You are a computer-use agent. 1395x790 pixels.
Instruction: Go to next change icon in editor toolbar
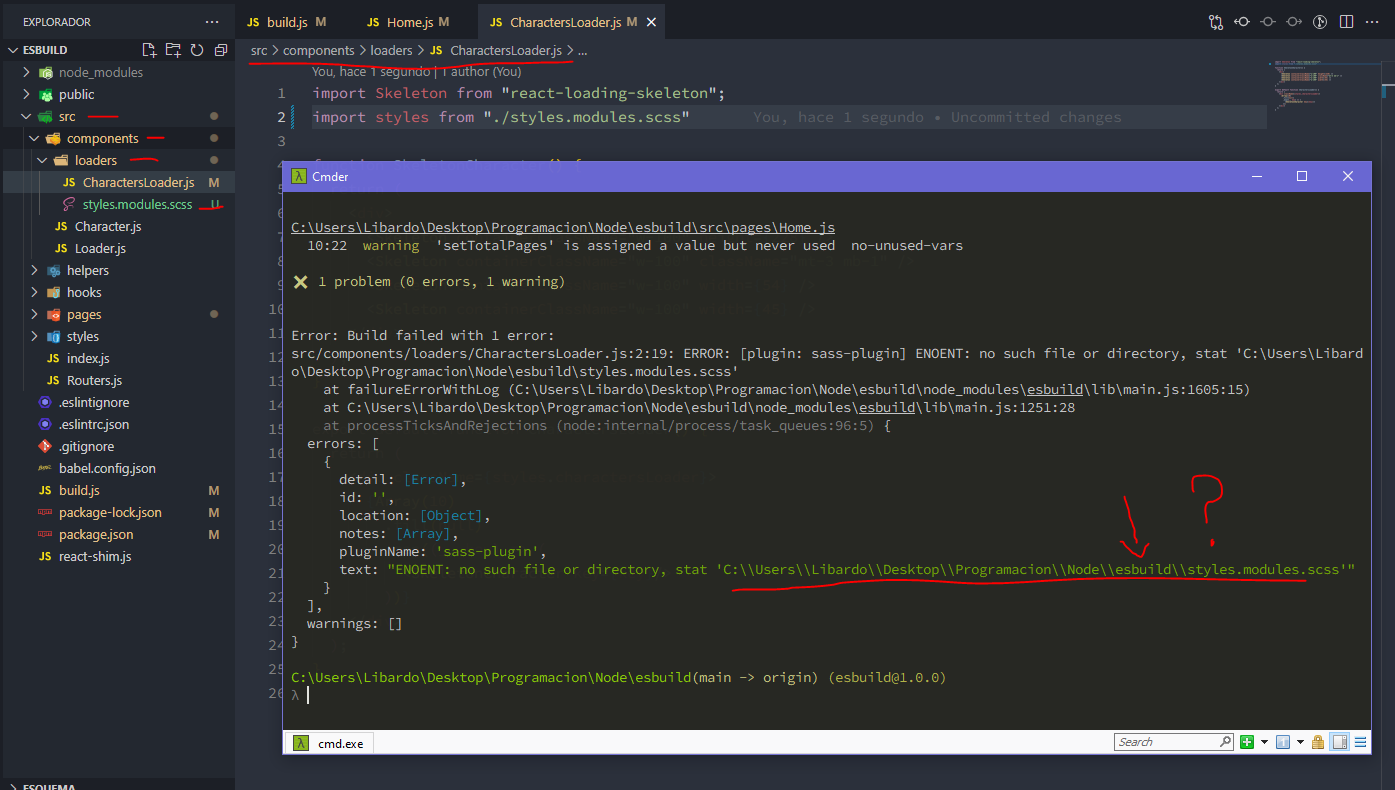click(x=1294, y=22)
